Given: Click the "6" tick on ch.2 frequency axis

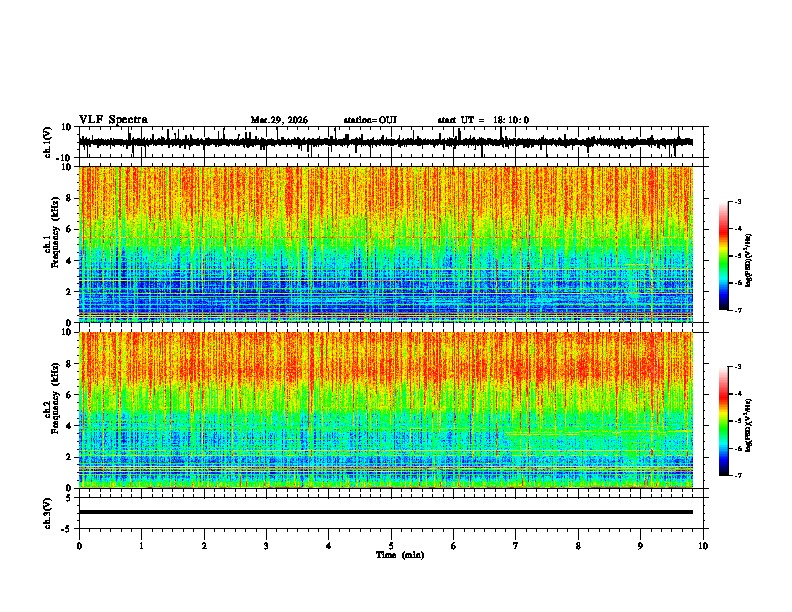Looking at the screenshot, I should coord(69,395).
